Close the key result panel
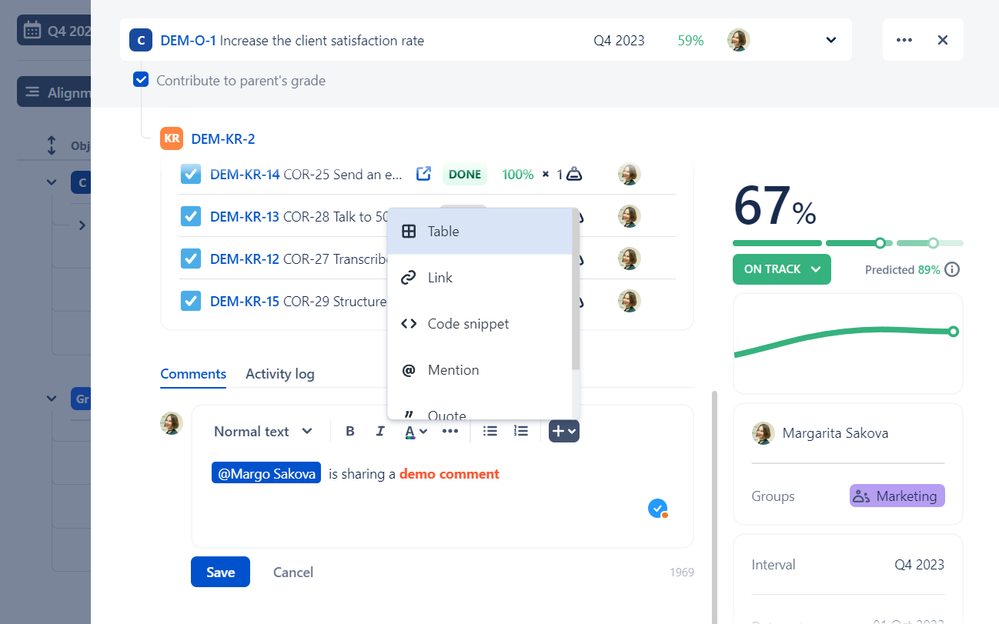Screen dimensions: 999x624 (943, 40)
